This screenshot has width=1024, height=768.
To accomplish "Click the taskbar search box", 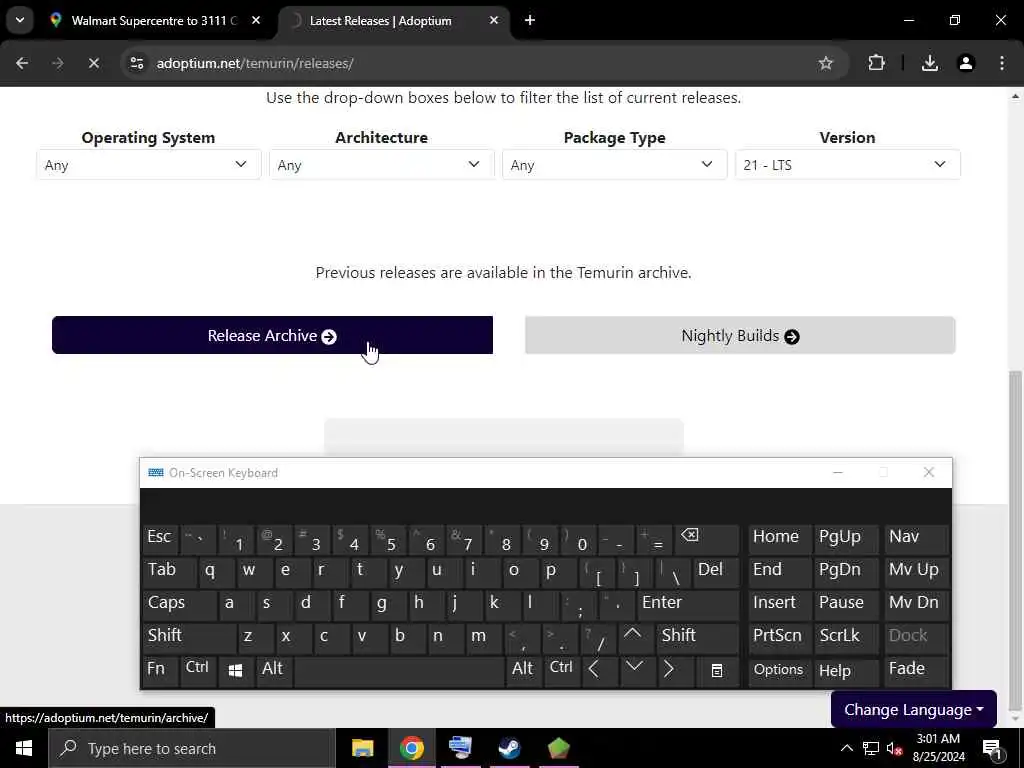I will (192, 748).
